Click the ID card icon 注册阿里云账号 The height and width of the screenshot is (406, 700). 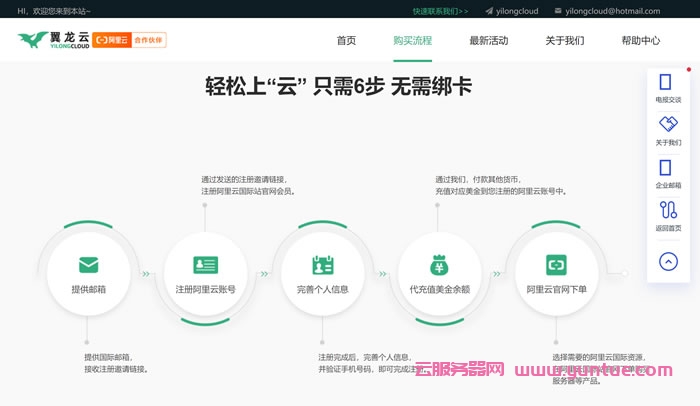pos(205,265)
